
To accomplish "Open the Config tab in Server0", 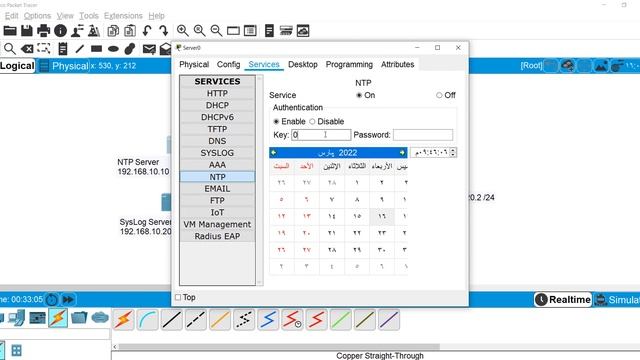I will (229, 64).
